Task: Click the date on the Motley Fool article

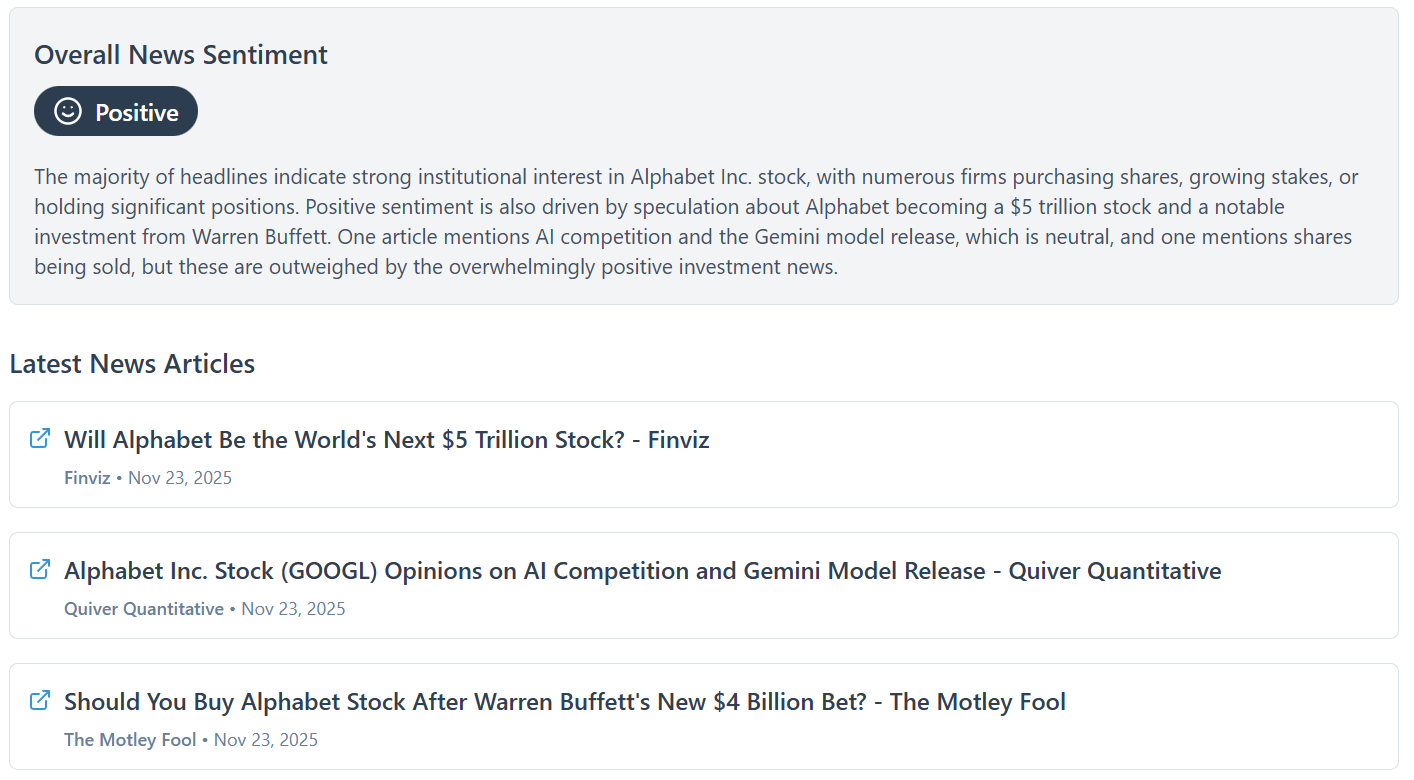Action: pos(266,740)
